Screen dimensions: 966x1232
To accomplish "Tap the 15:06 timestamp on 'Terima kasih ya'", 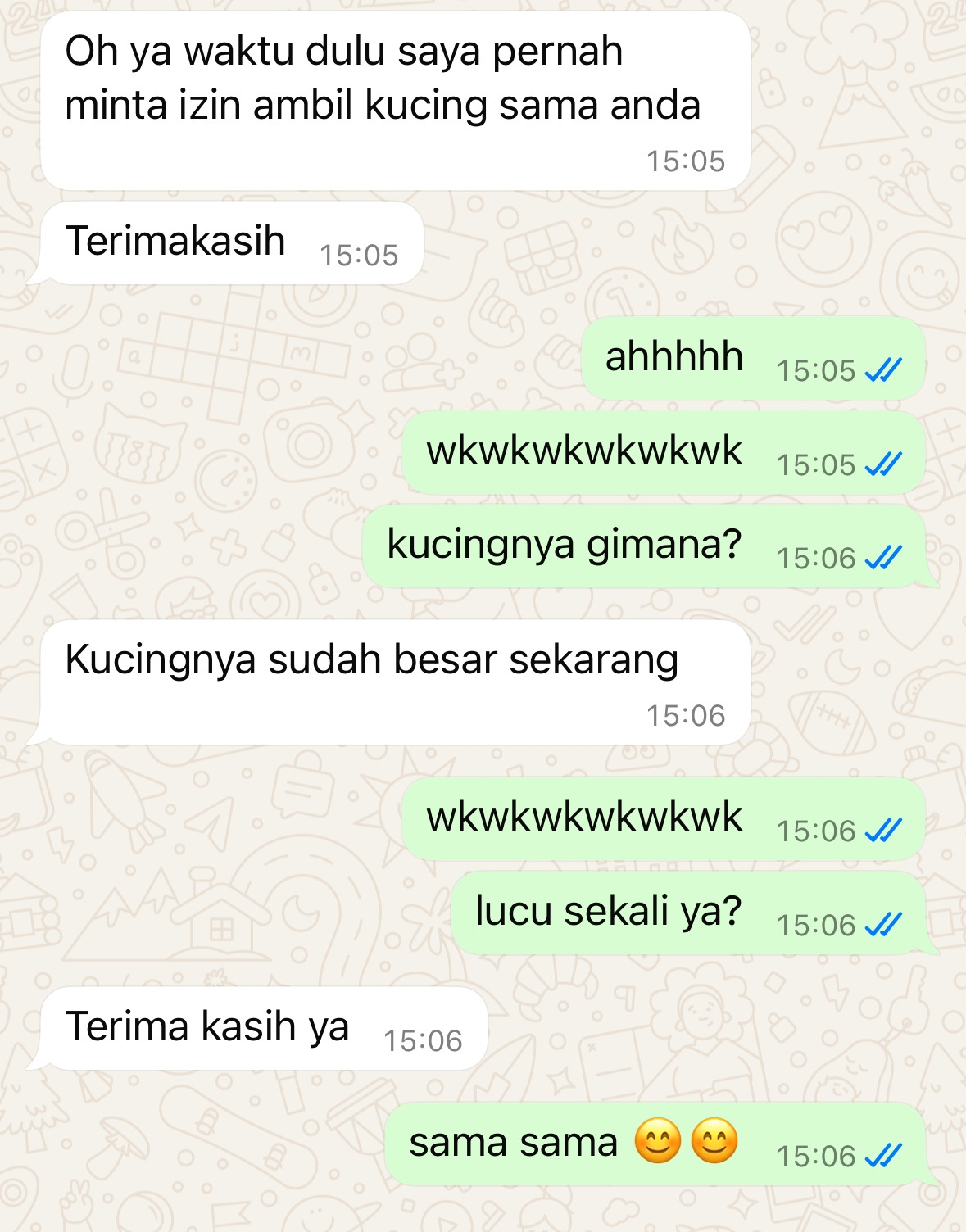I will (x=423, y=1041).
